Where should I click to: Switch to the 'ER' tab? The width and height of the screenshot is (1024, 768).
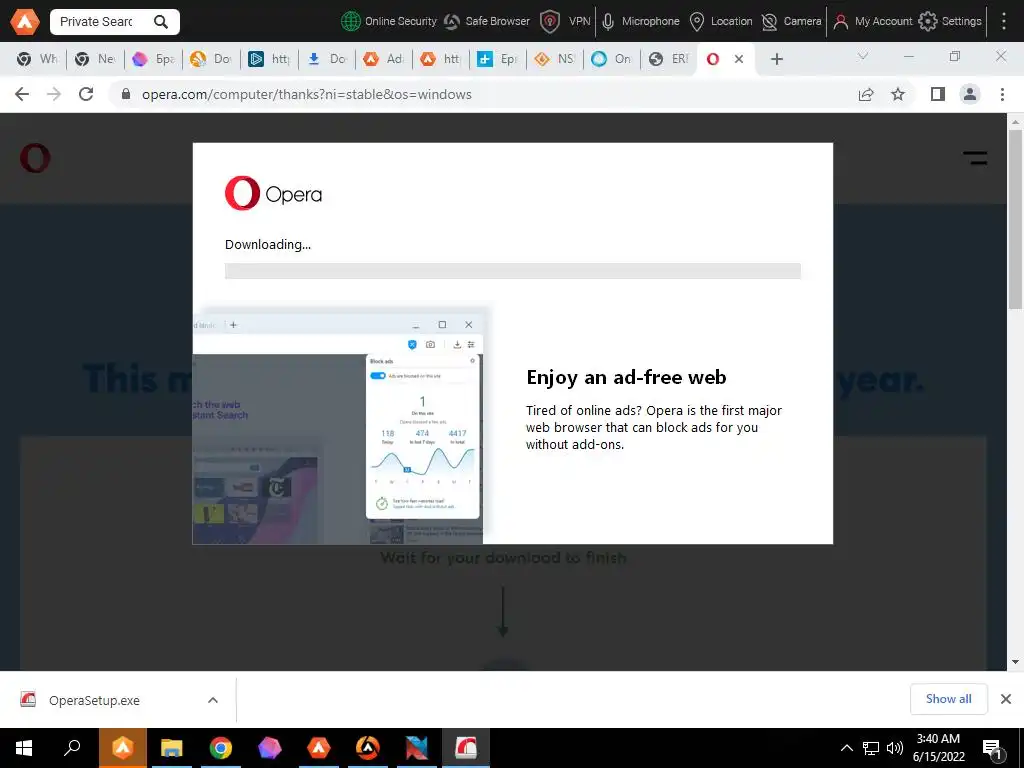click(669, 59)
